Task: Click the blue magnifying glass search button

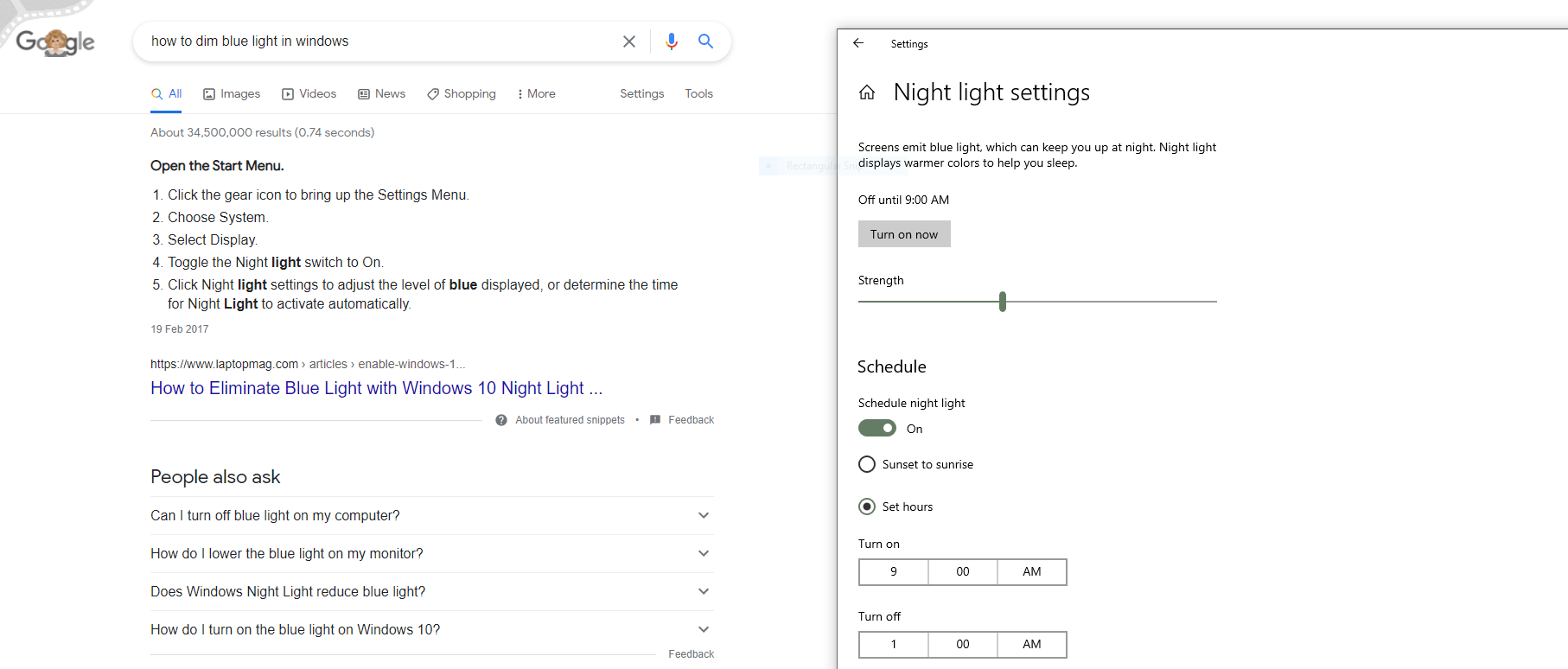Action: click(x=705, y=41)
